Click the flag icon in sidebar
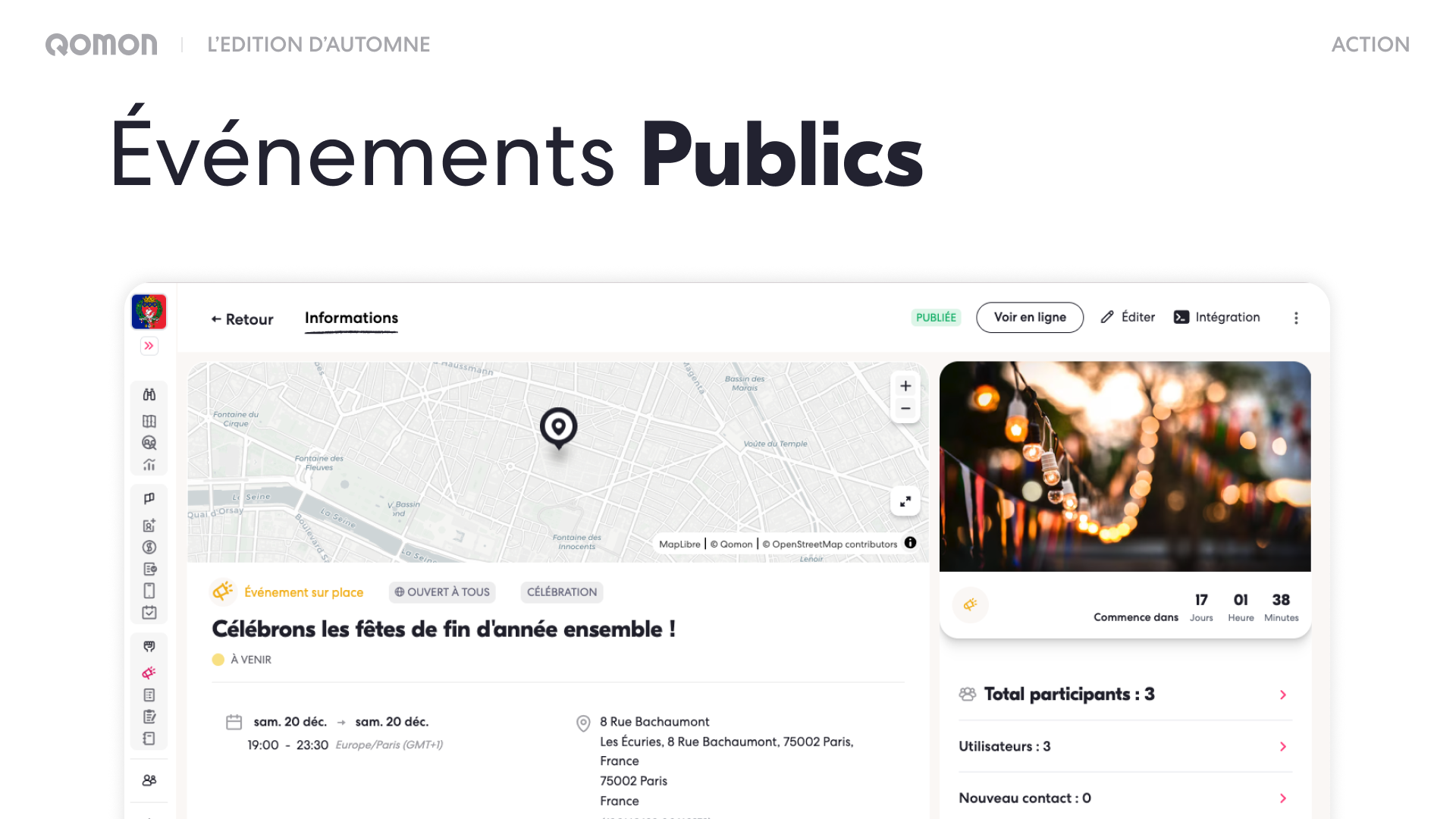The height and width of the screenshot is (819, 1456). (149, 498)
